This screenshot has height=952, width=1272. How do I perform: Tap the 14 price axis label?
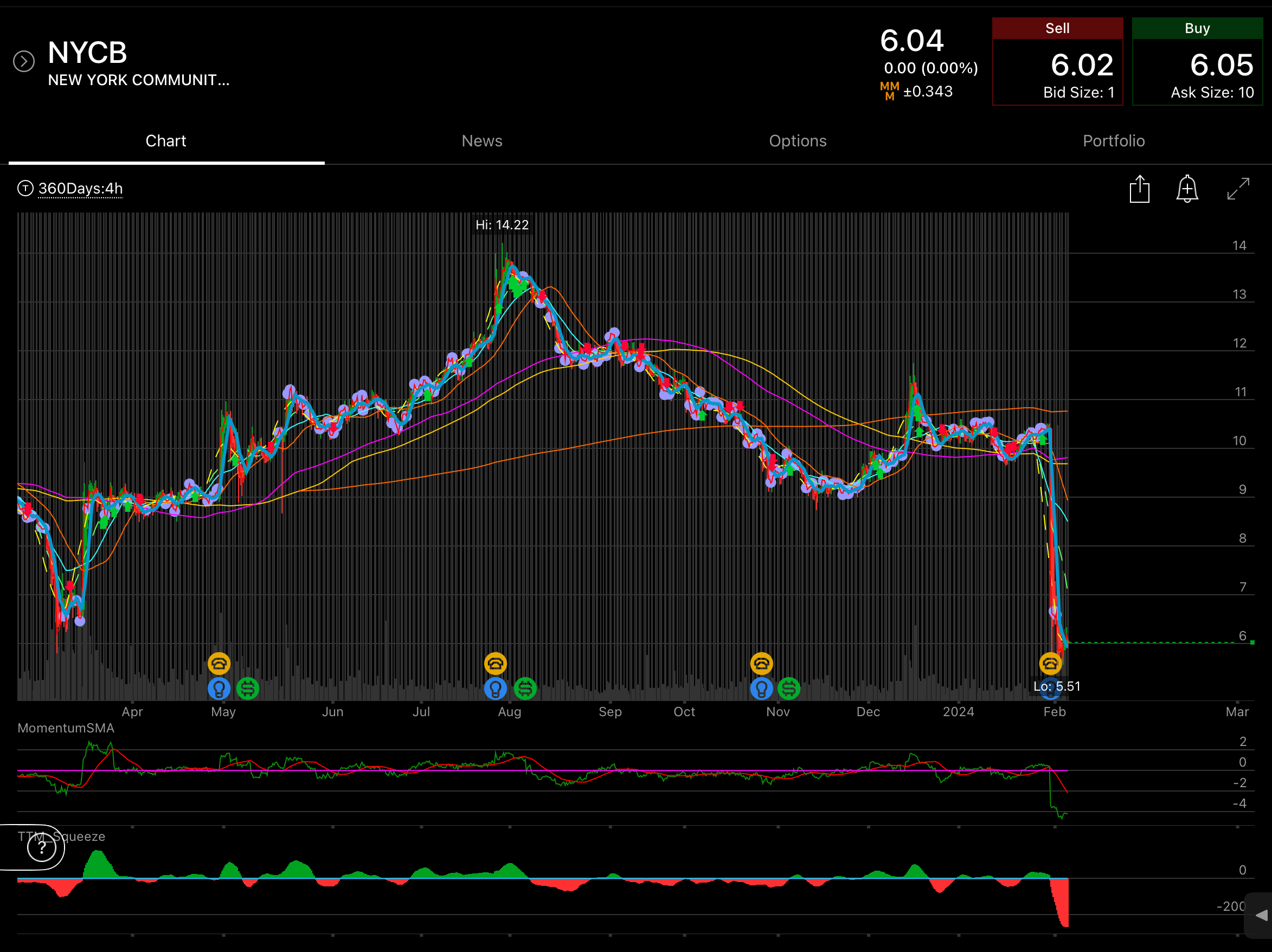point(1239,246)
